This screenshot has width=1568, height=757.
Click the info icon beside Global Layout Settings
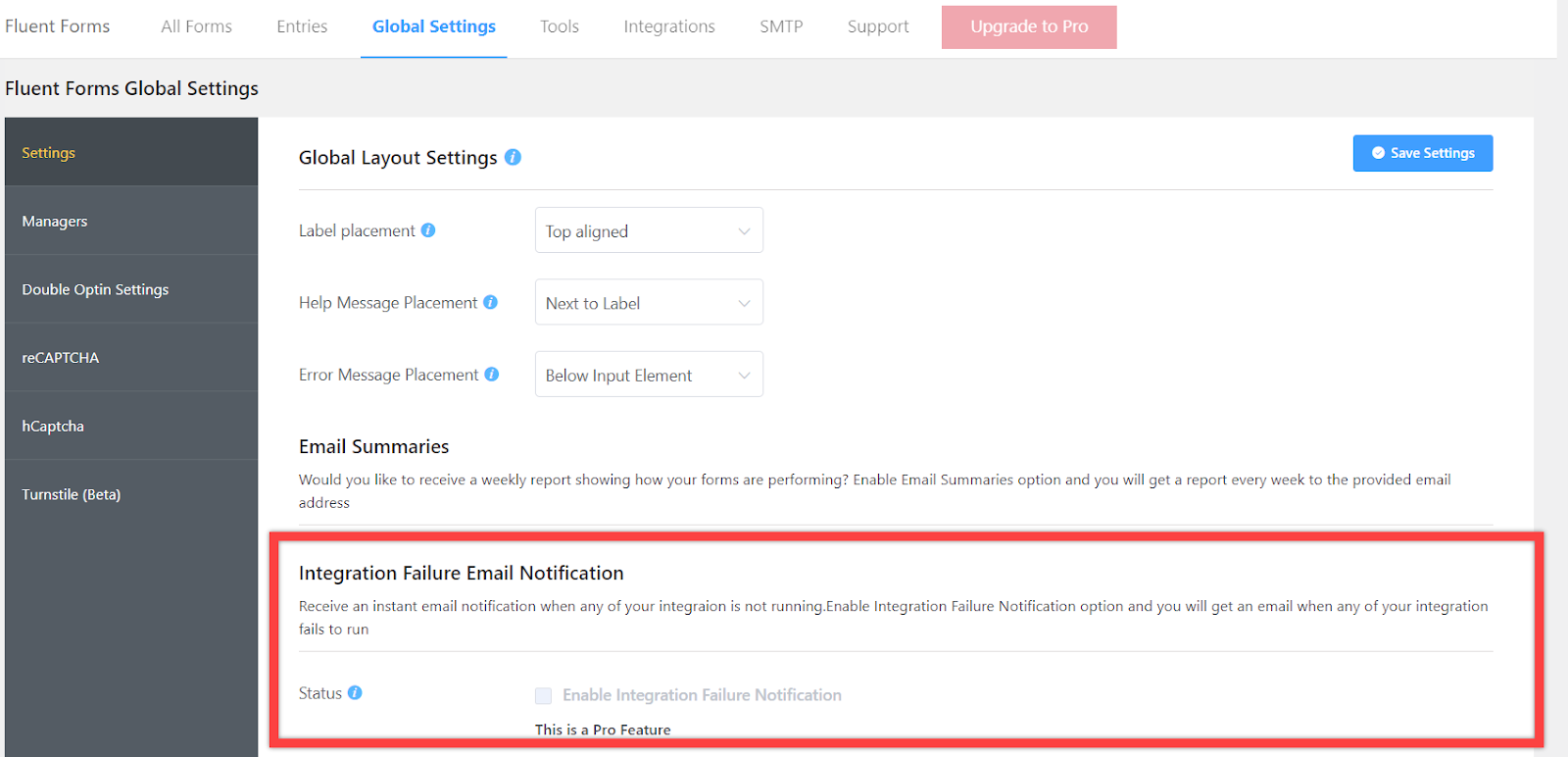pos(513,157)
